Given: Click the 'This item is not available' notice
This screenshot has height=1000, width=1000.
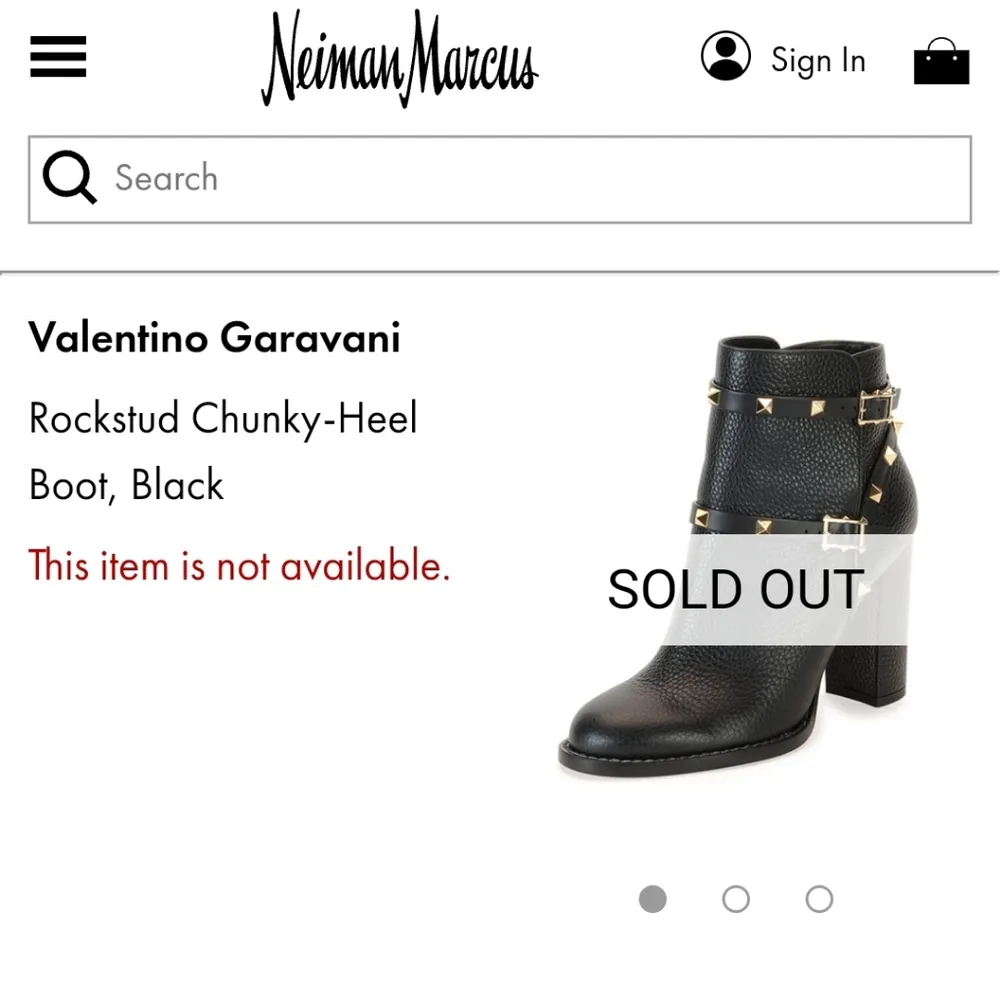Looking at the screenshot, I should 239,566.
